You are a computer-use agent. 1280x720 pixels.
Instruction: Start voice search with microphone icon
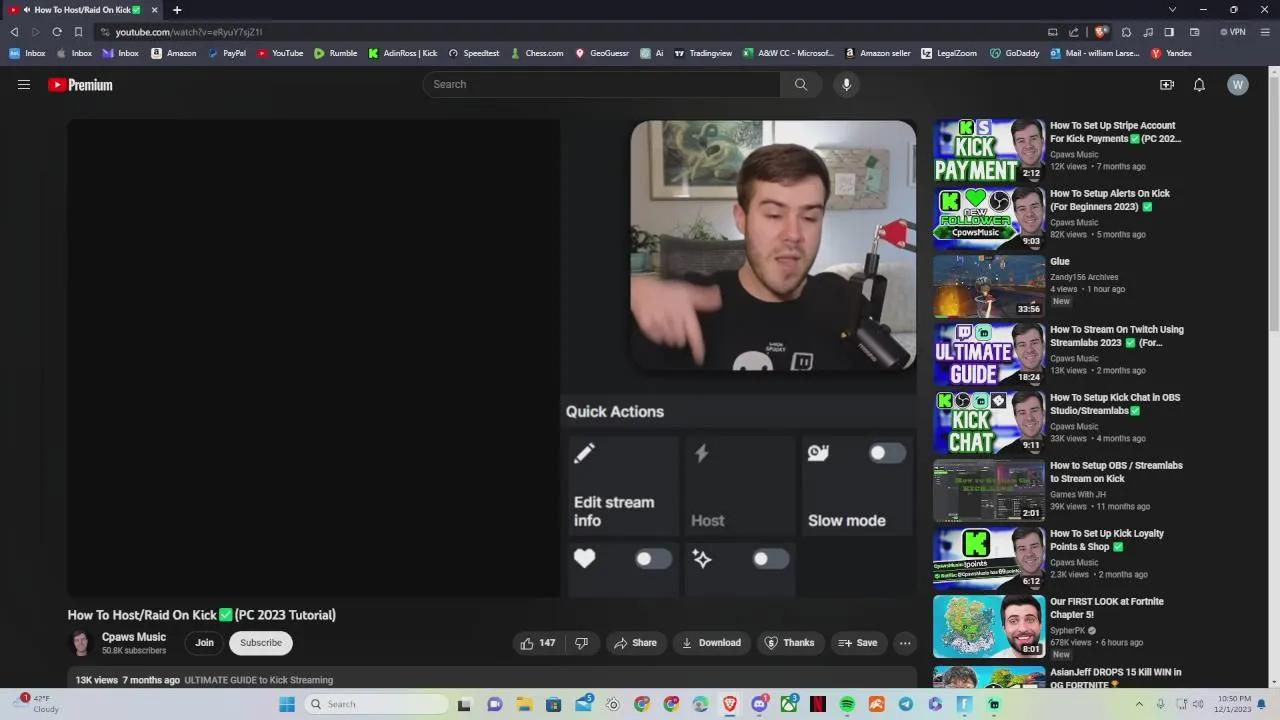[x=846, y=85]
